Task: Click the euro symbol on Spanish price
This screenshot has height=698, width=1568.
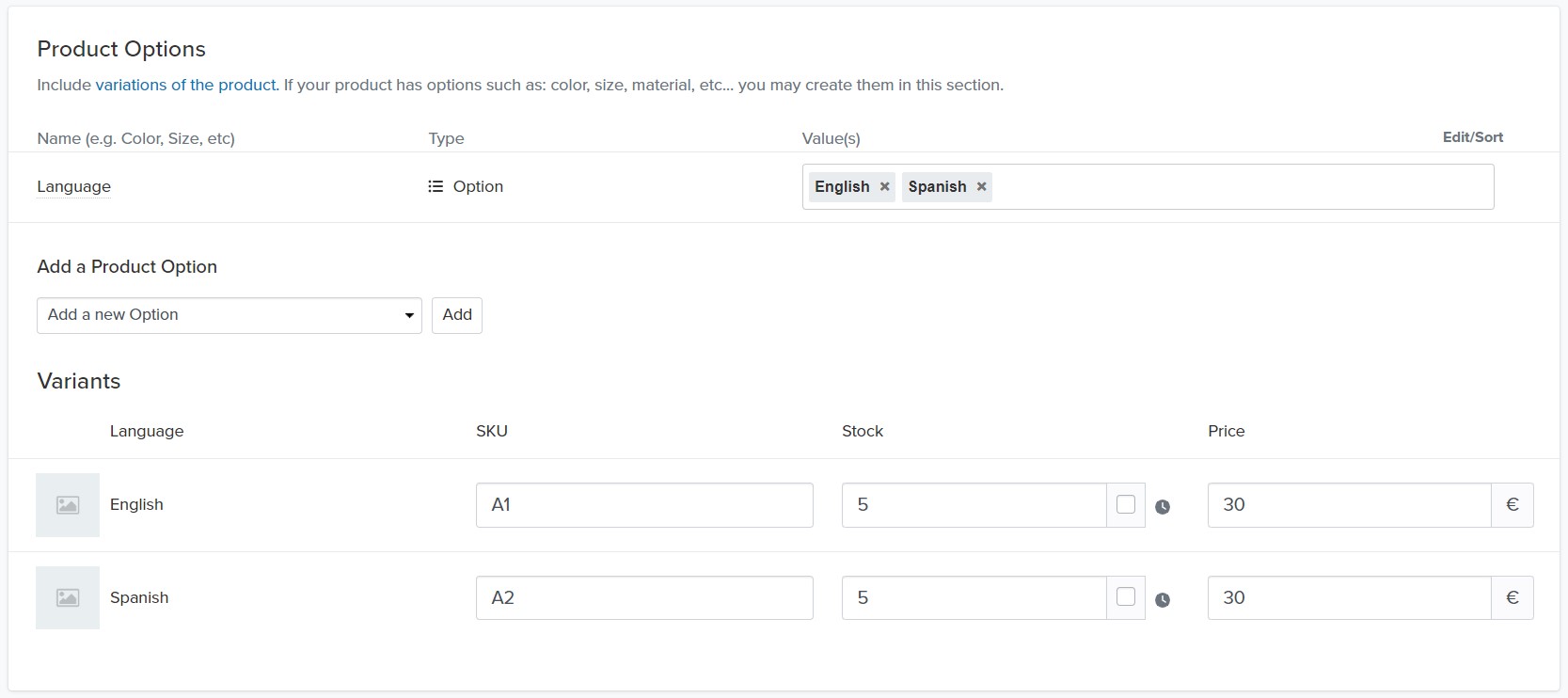Action: [x=1512, y=598]
